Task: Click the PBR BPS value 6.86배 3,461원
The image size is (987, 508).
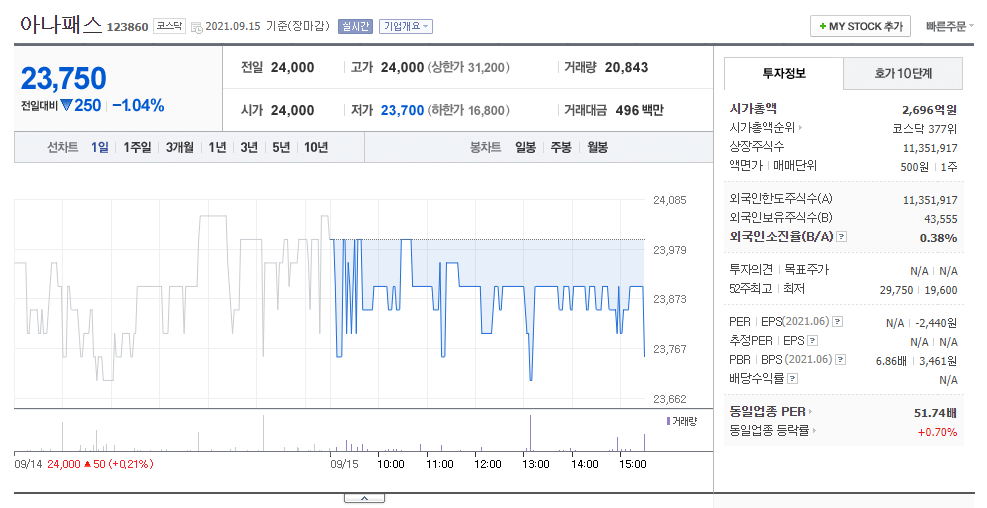Action: 916,361
